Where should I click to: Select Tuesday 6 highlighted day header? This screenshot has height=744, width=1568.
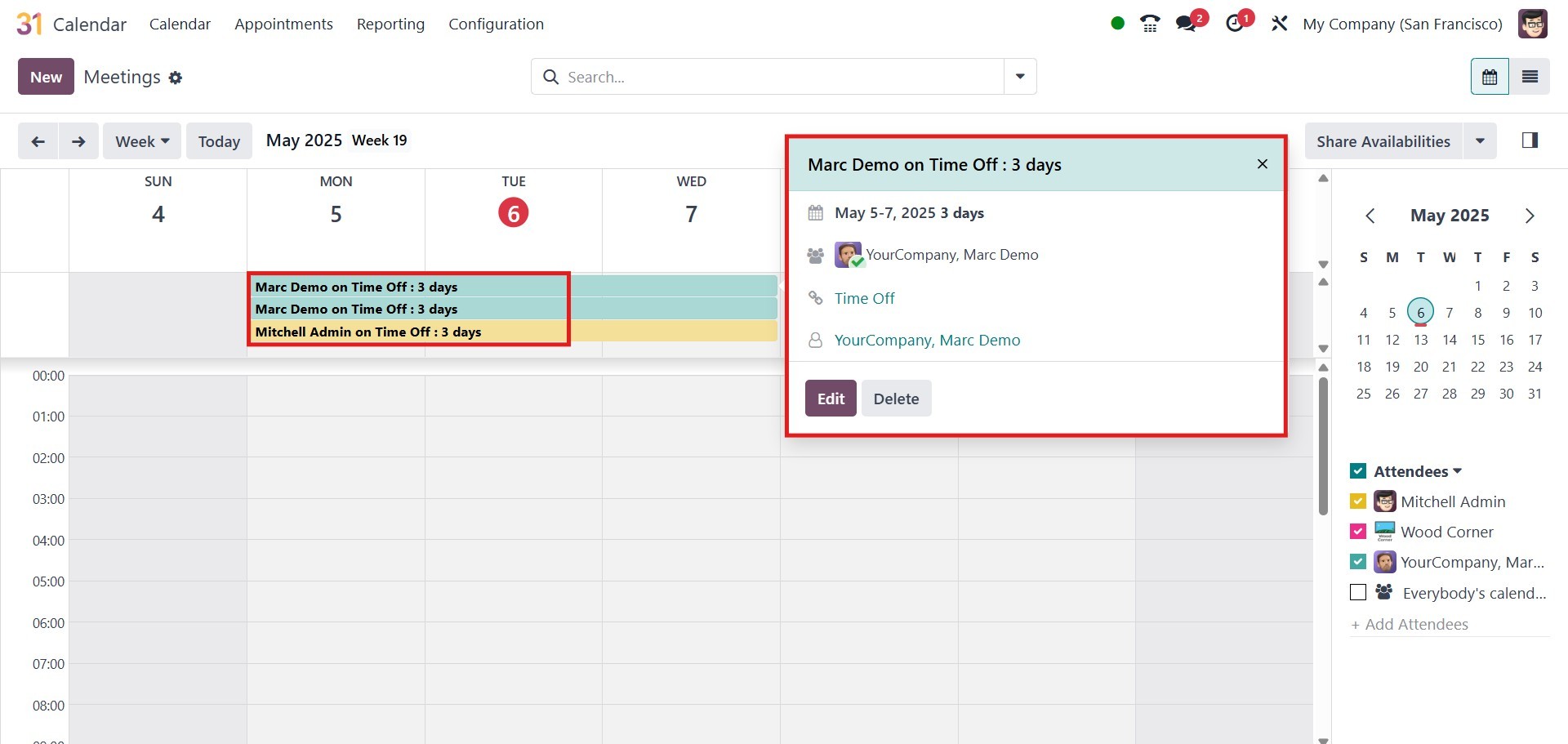514,212
